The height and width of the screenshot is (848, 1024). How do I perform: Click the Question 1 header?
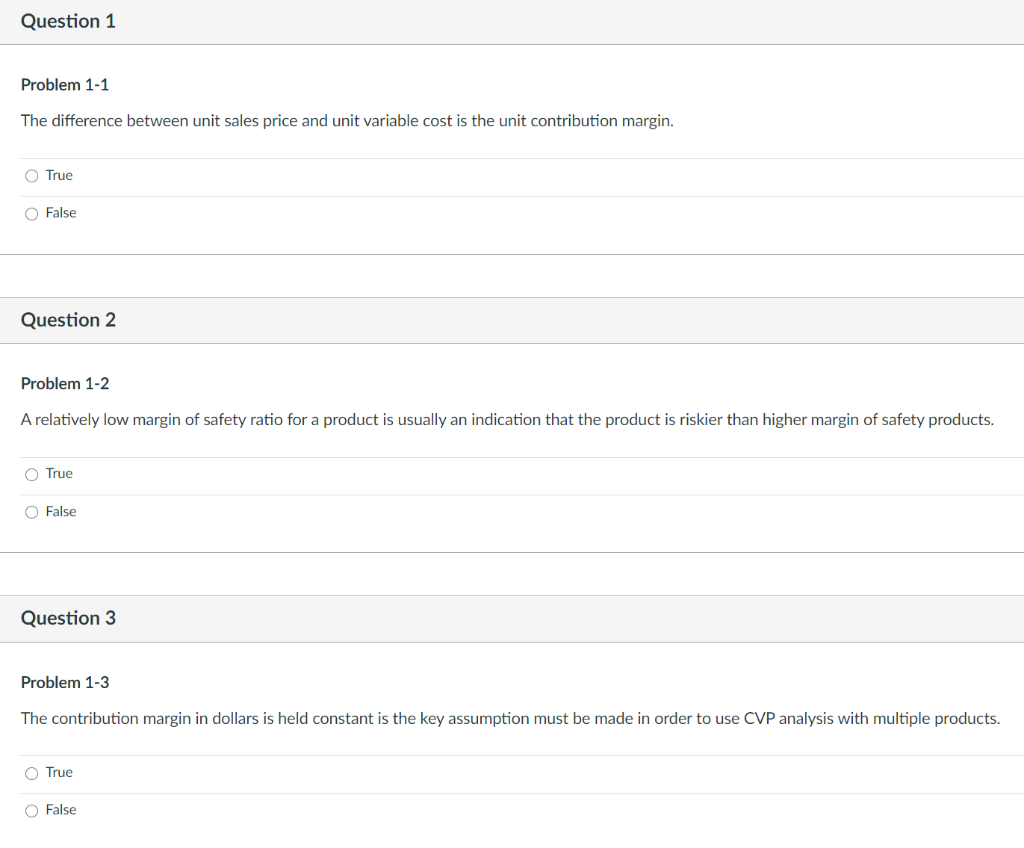(68, 20)
